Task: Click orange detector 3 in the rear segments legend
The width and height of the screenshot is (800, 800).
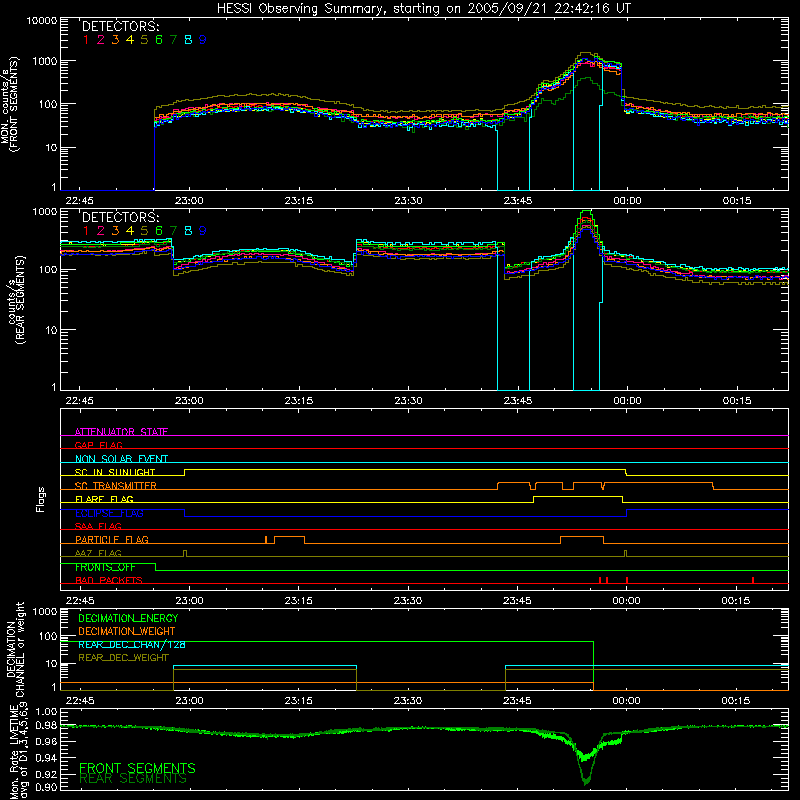Action: tap(115, 231)
